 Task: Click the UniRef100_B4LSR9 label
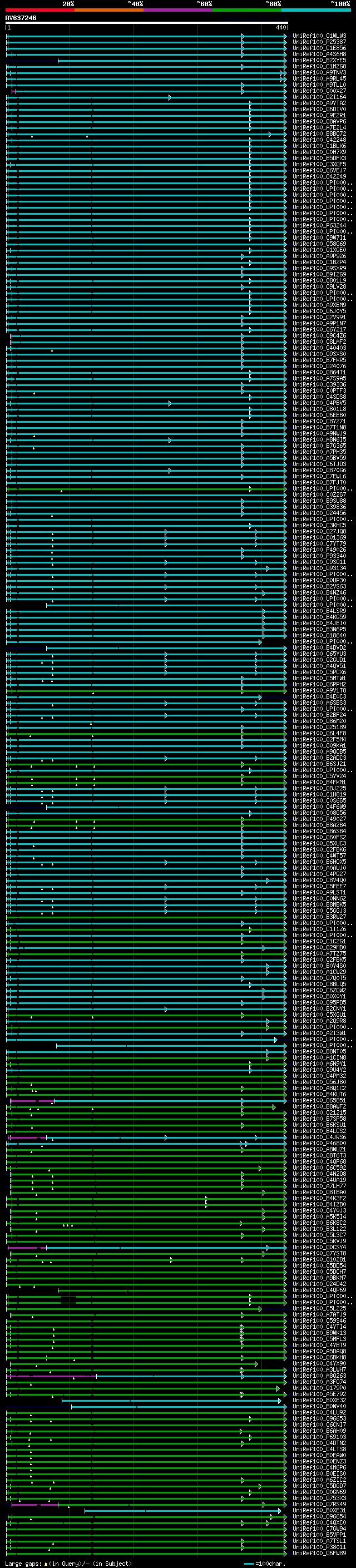319,611
